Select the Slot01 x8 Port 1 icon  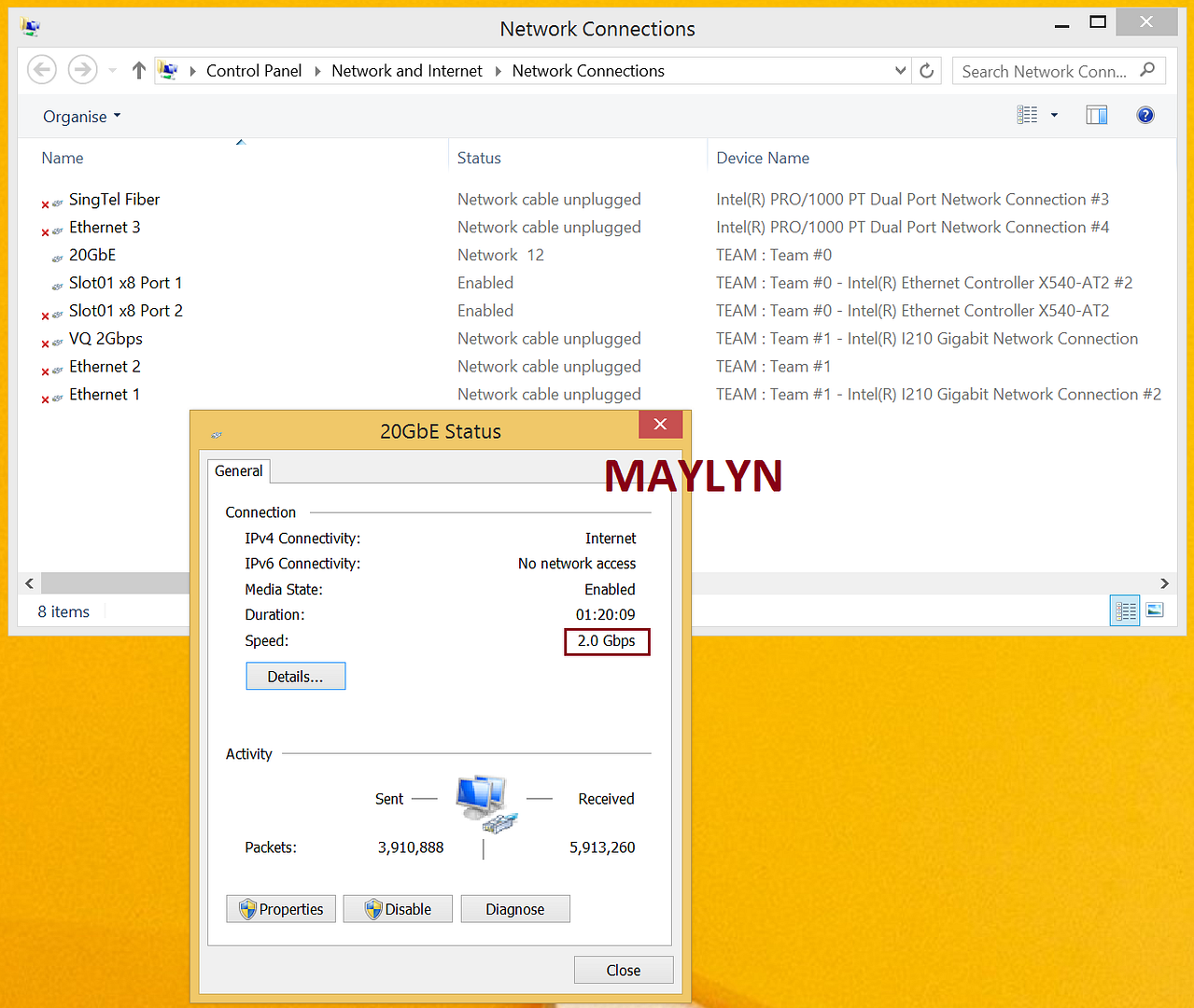57,286
